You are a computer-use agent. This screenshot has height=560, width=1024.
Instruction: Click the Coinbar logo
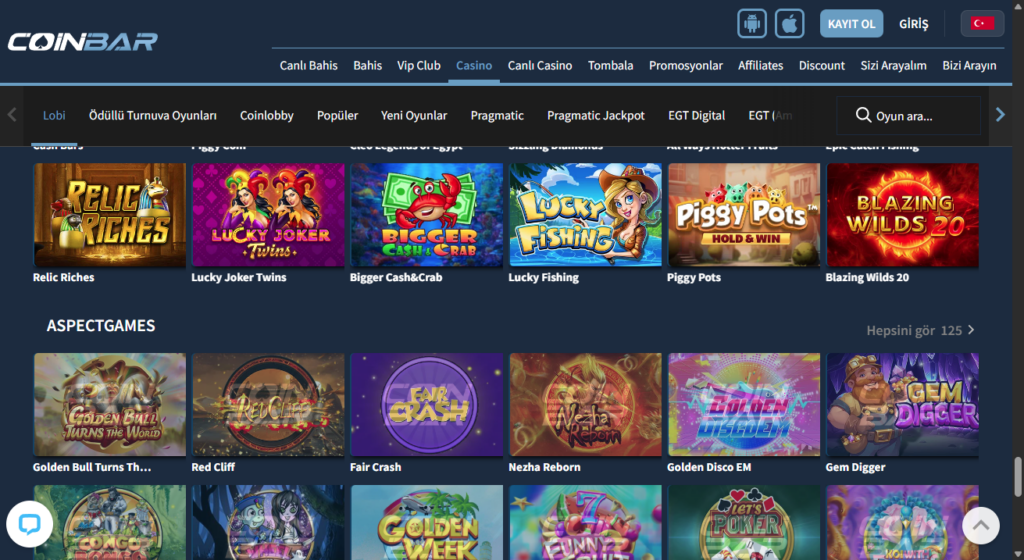82,42
